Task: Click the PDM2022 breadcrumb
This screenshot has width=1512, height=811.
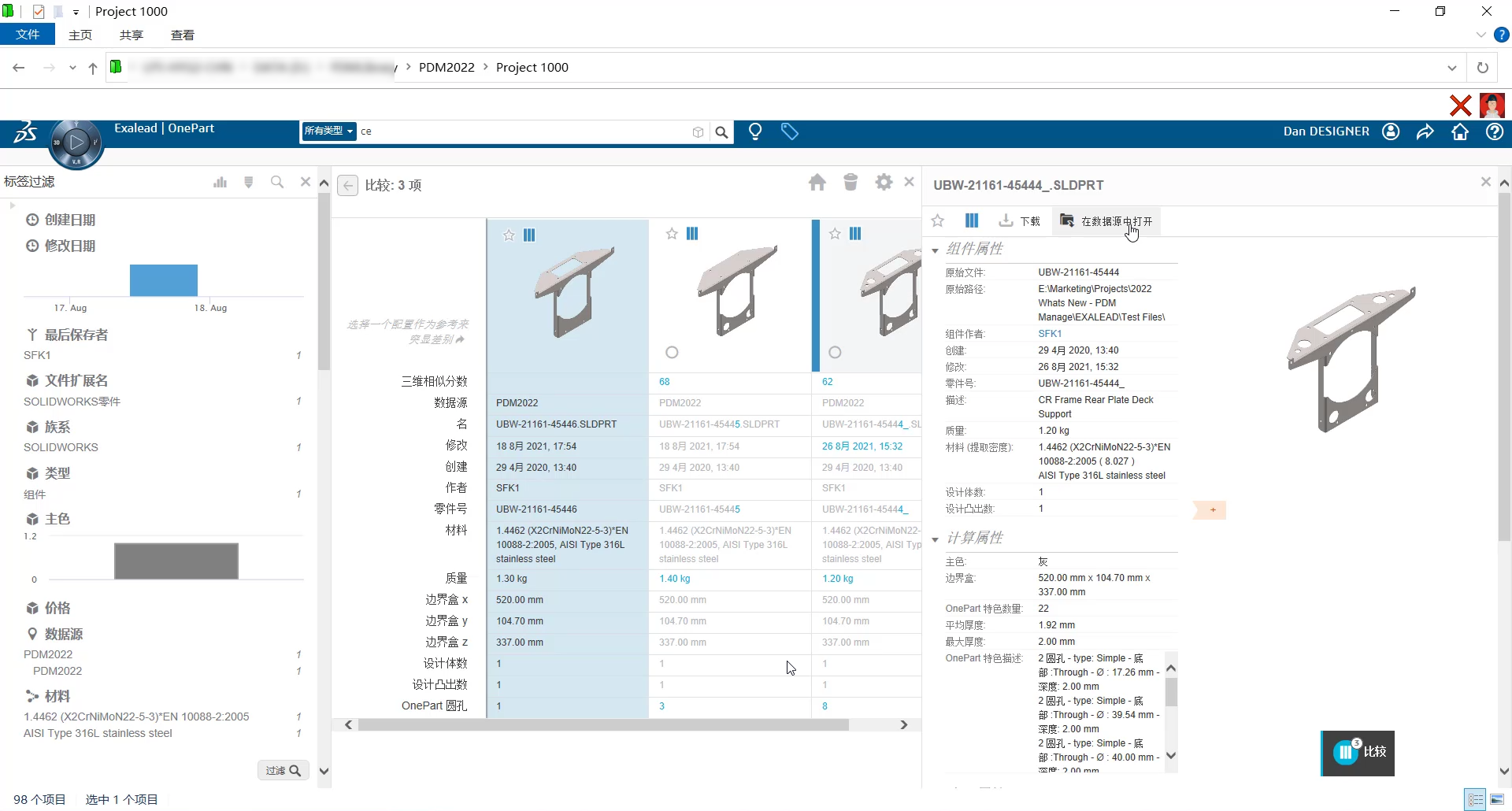Action: (x=447, y=68)
